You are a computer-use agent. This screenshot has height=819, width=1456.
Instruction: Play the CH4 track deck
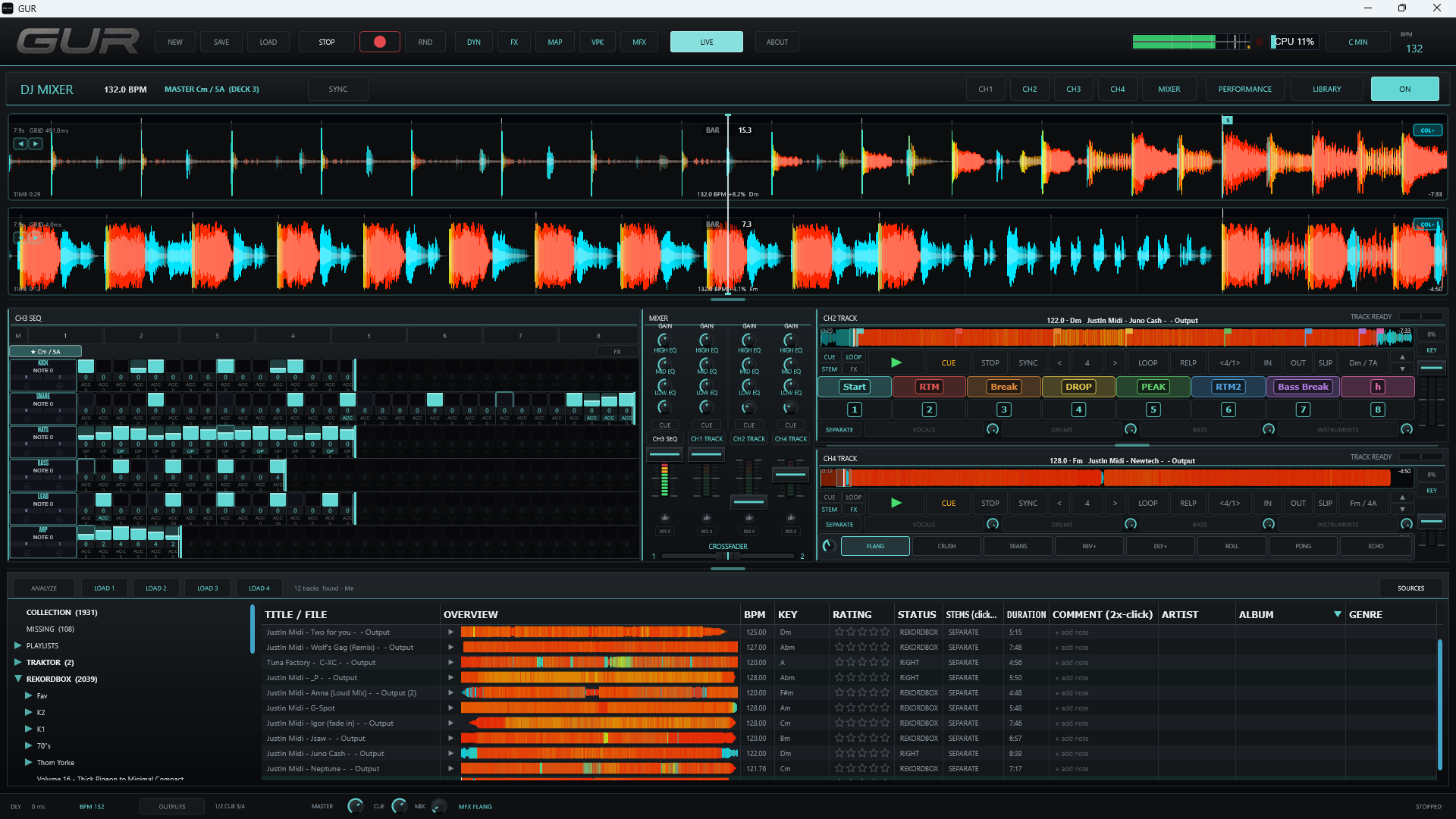point(896,503)
